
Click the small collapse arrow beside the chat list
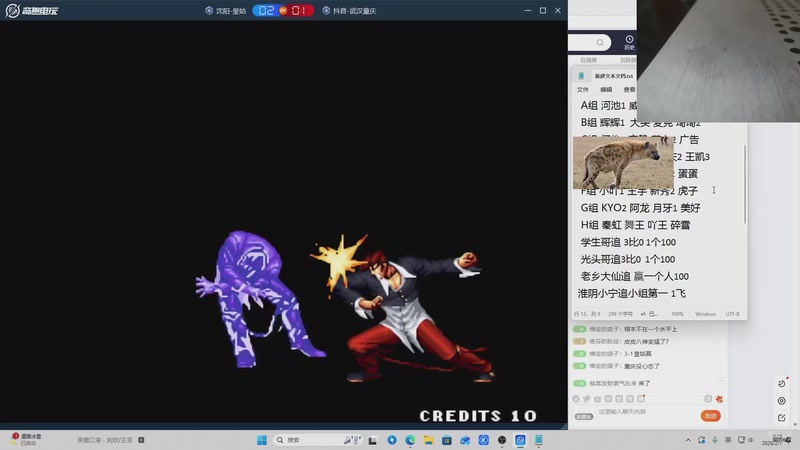point(721,381)
